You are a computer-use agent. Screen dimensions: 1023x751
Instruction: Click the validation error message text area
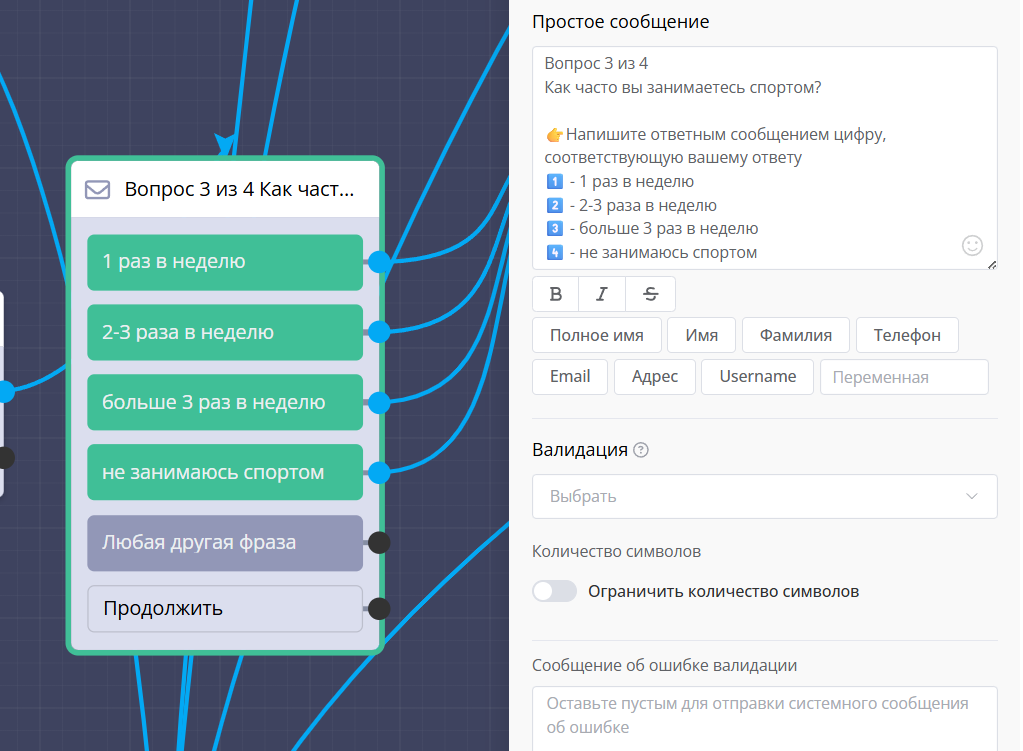point(764,716)
